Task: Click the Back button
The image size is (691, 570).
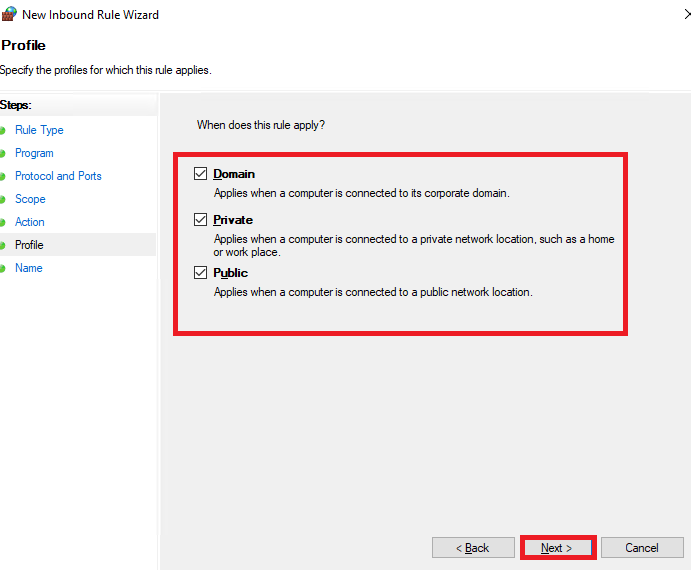Action: (473, 548)
